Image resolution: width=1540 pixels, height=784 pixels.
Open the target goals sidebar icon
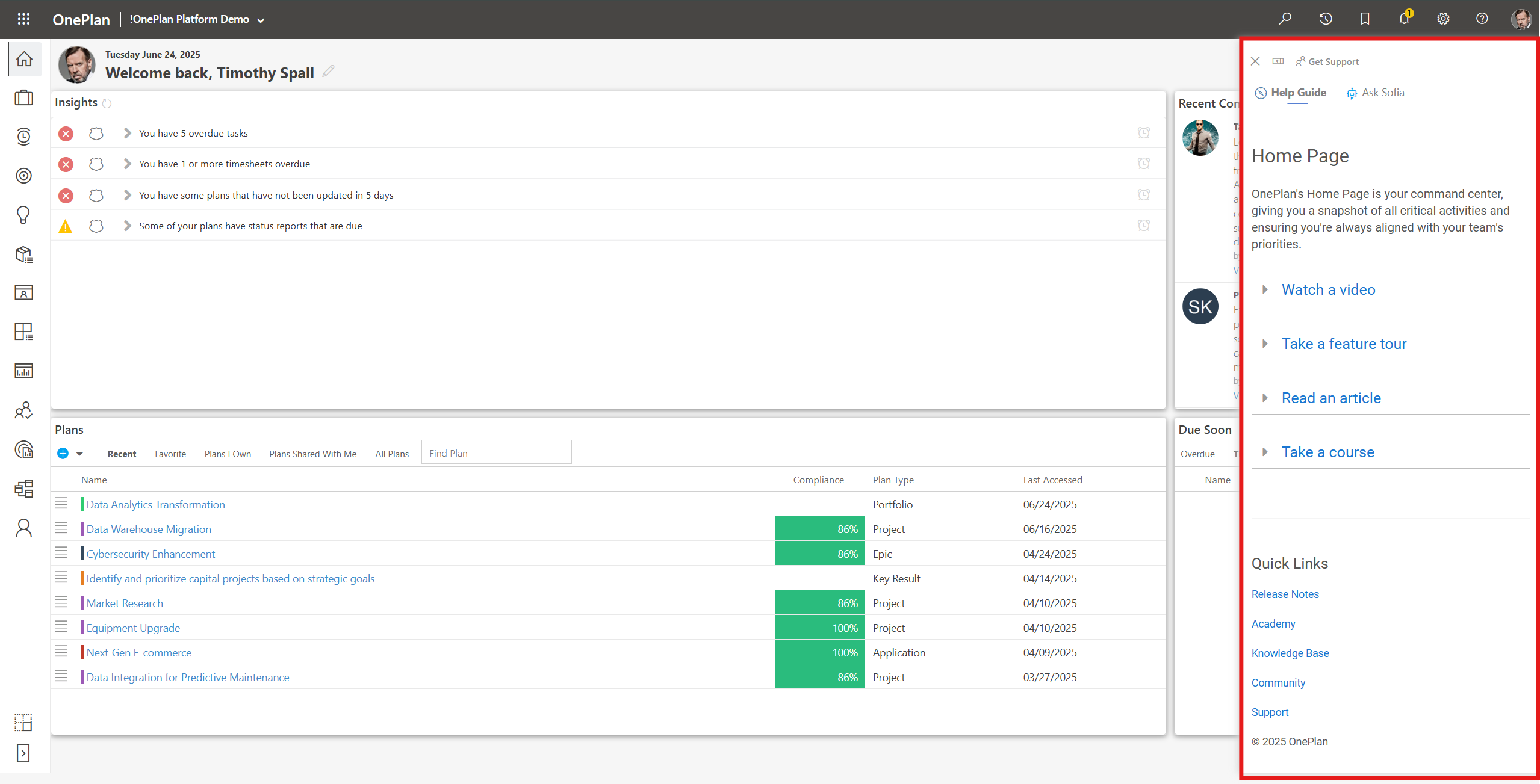[24, 176]
